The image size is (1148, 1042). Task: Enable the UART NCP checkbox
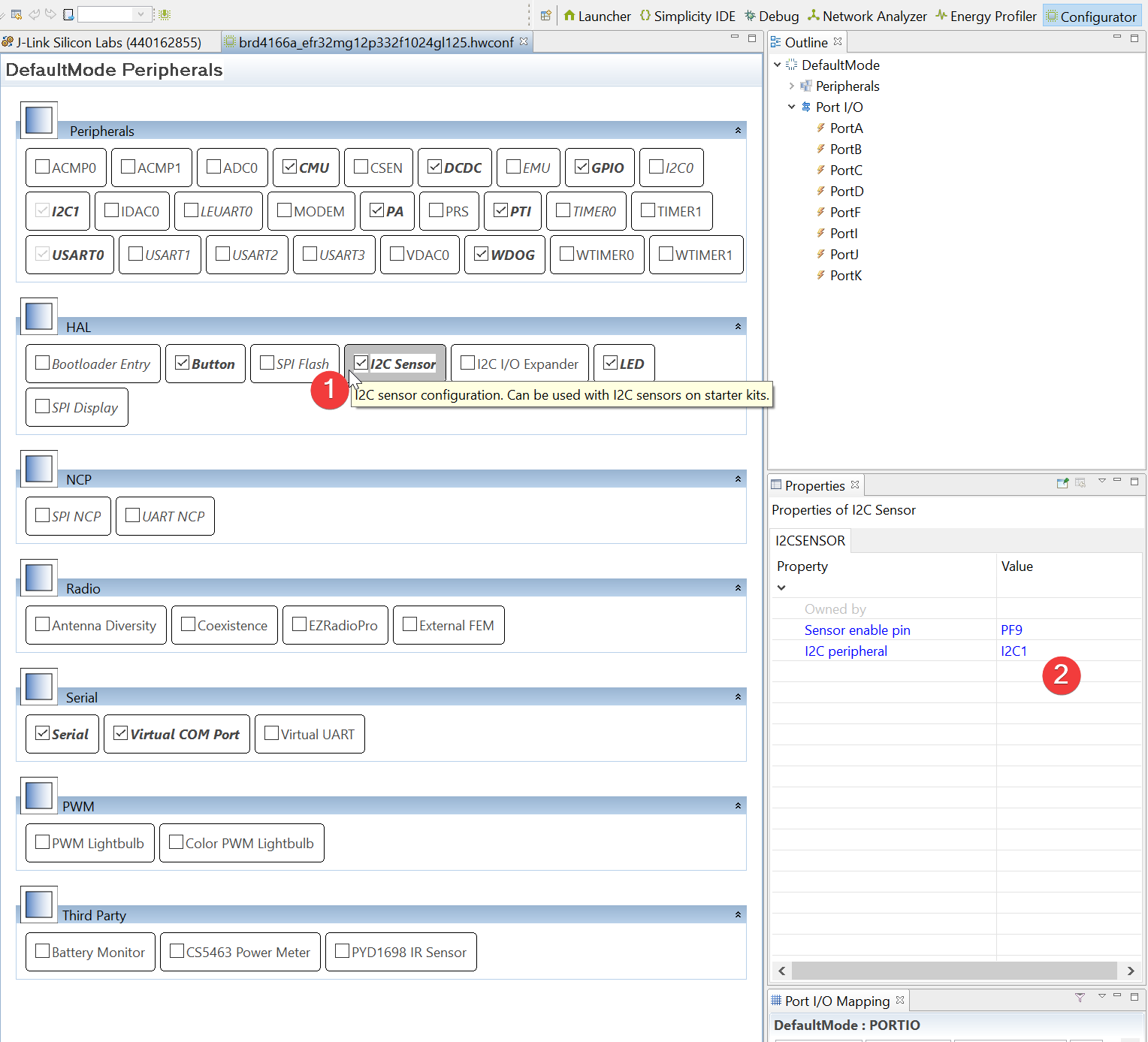[x=133, y=515]
